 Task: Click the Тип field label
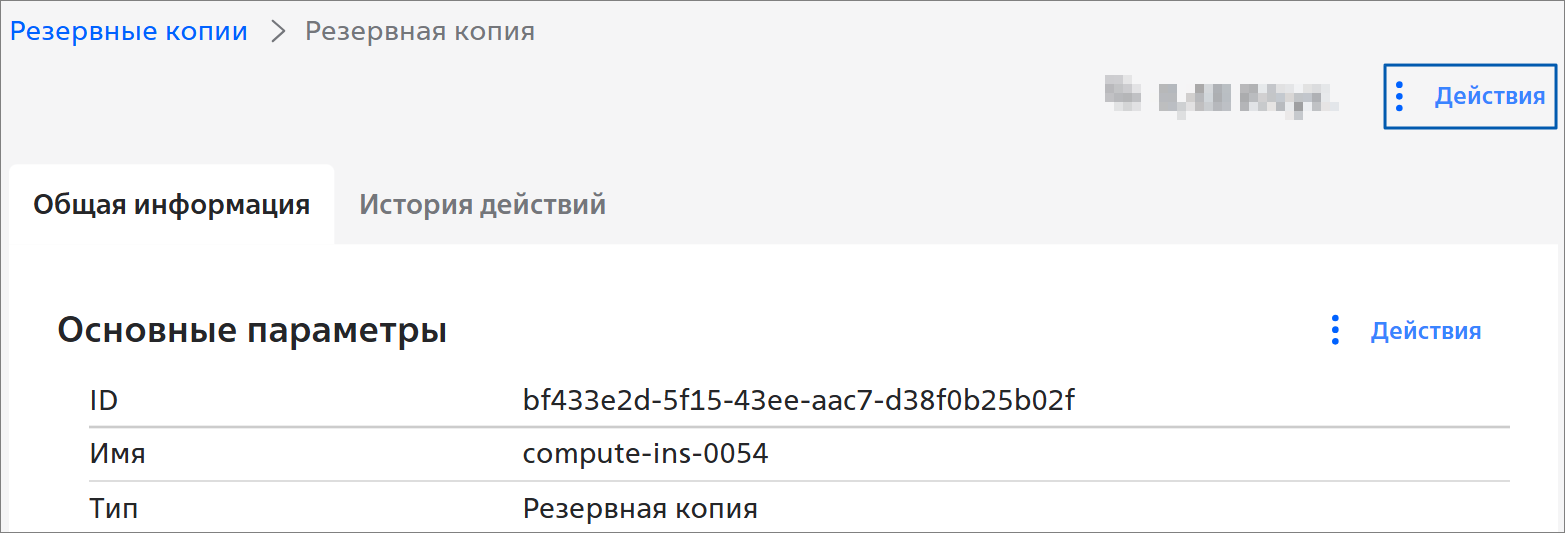click(x=114, y=509)
